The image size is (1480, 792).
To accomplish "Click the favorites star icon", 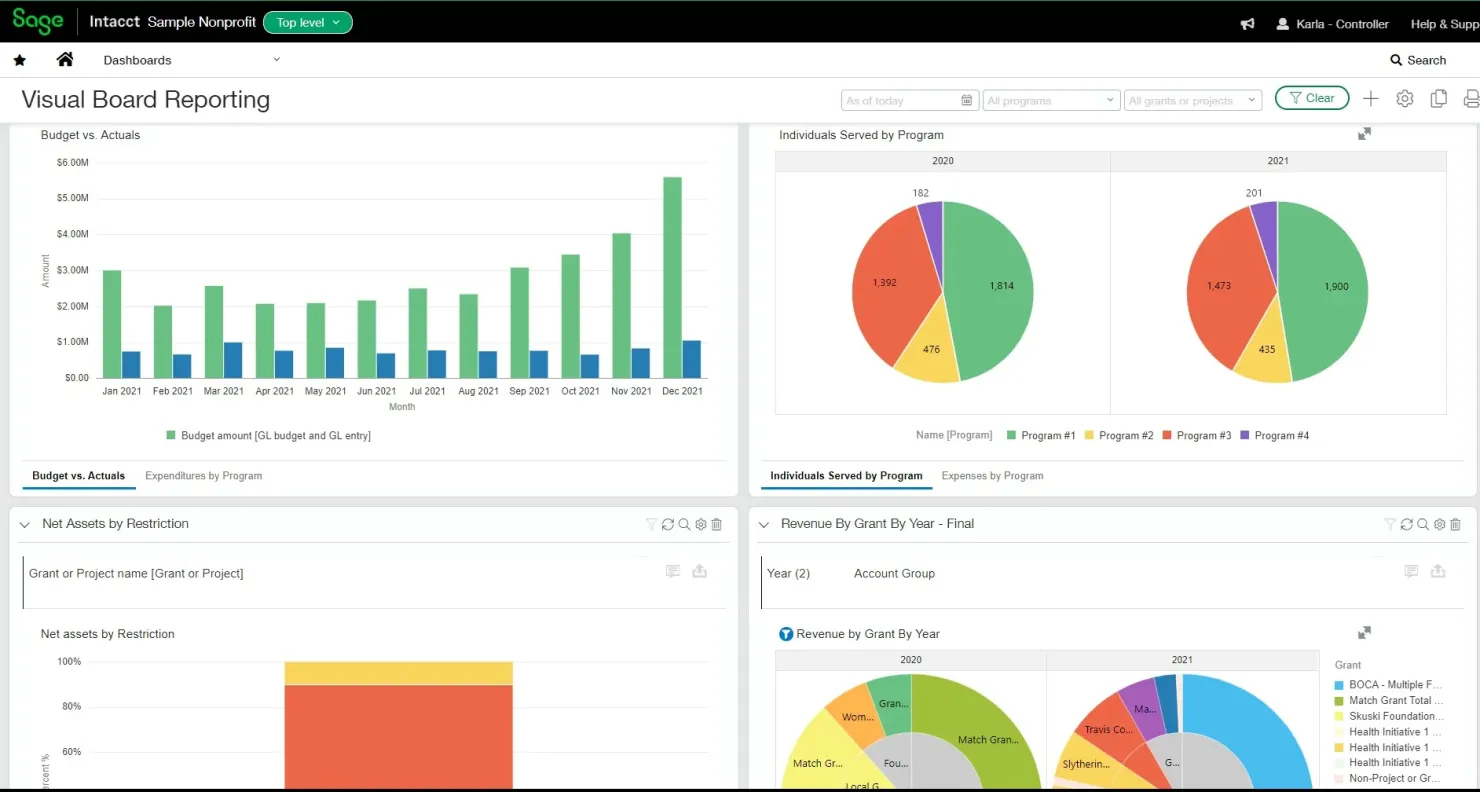I will point(19,60).
